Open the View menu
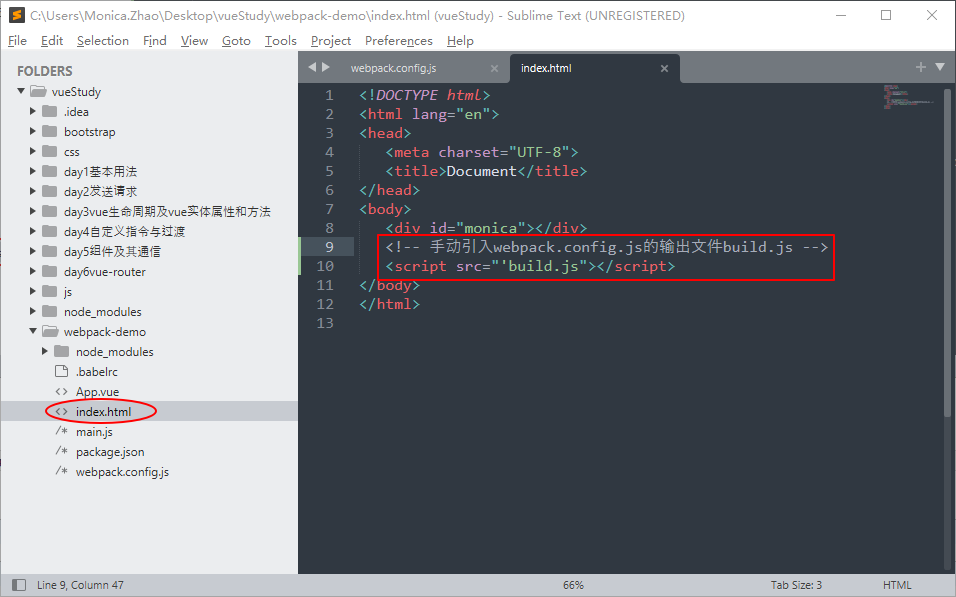Screen dimensions: 956x597 pos(194,41)
